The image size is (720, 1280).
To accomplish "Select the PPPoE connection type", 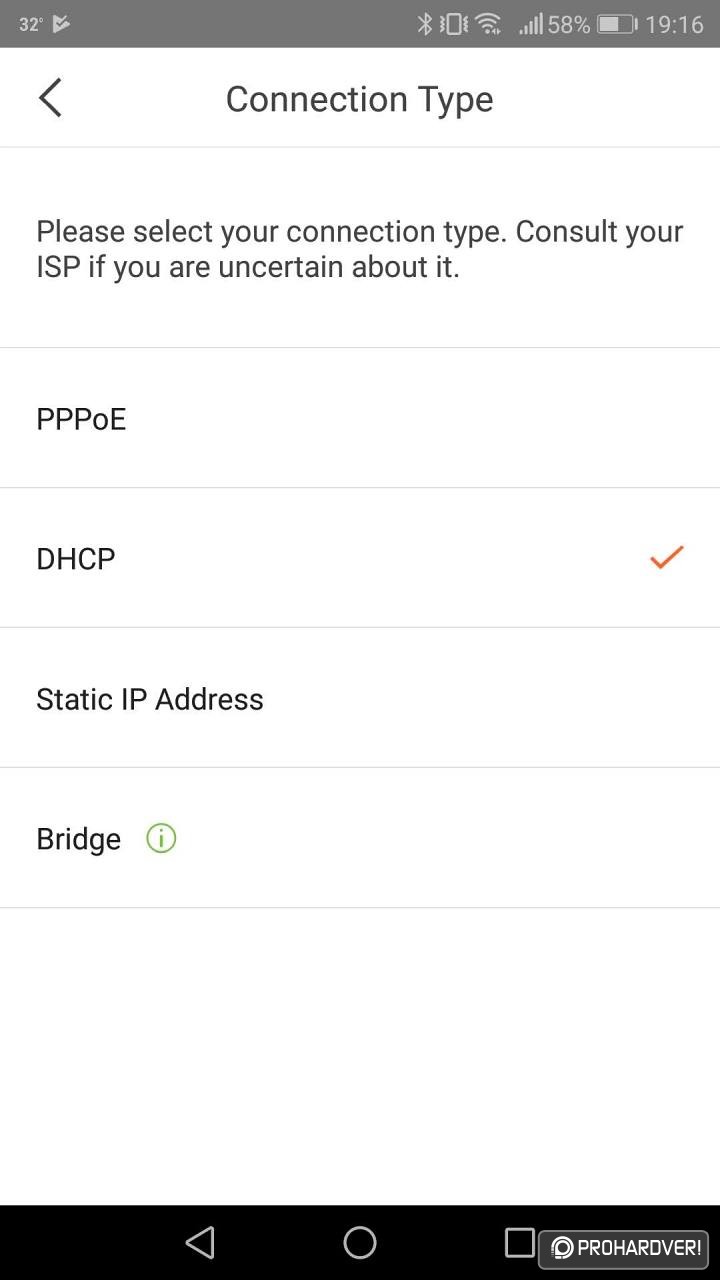I will point(360,419).
